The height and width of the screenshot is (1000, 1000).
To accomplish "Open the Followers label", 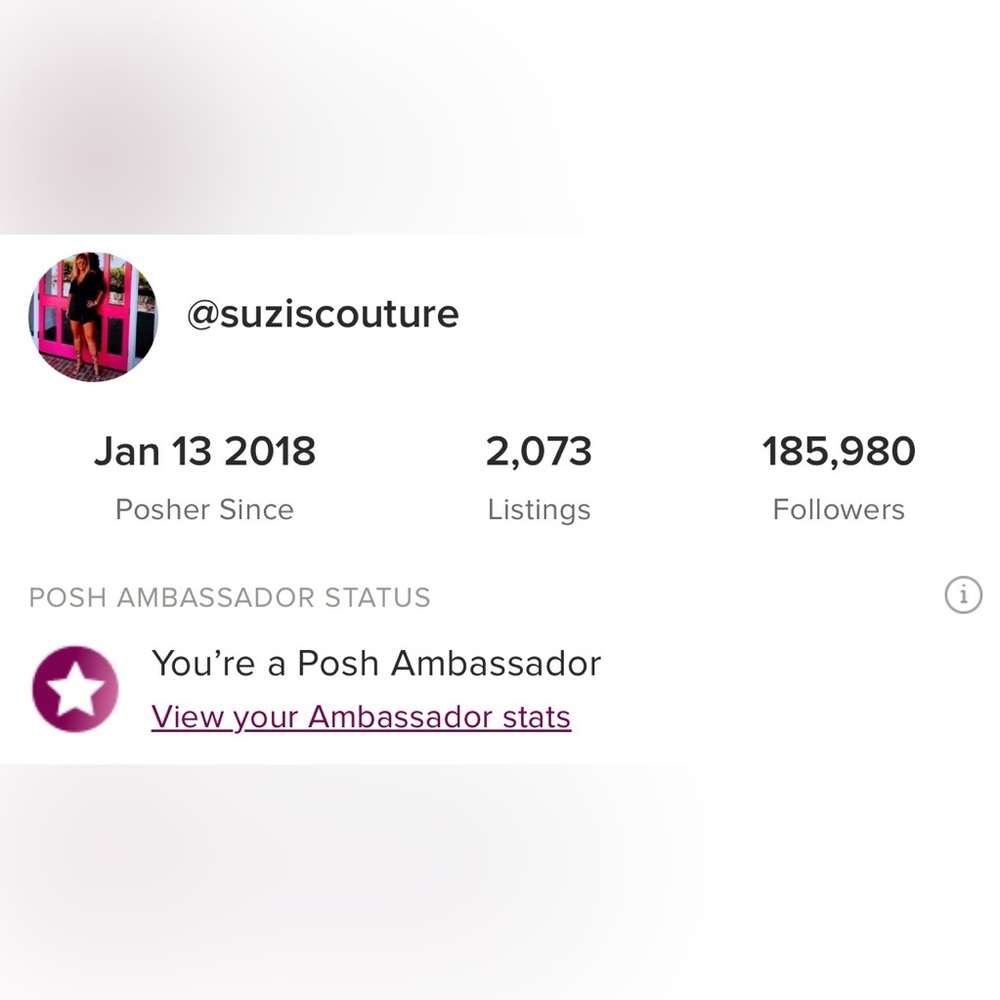I will 839,510.
